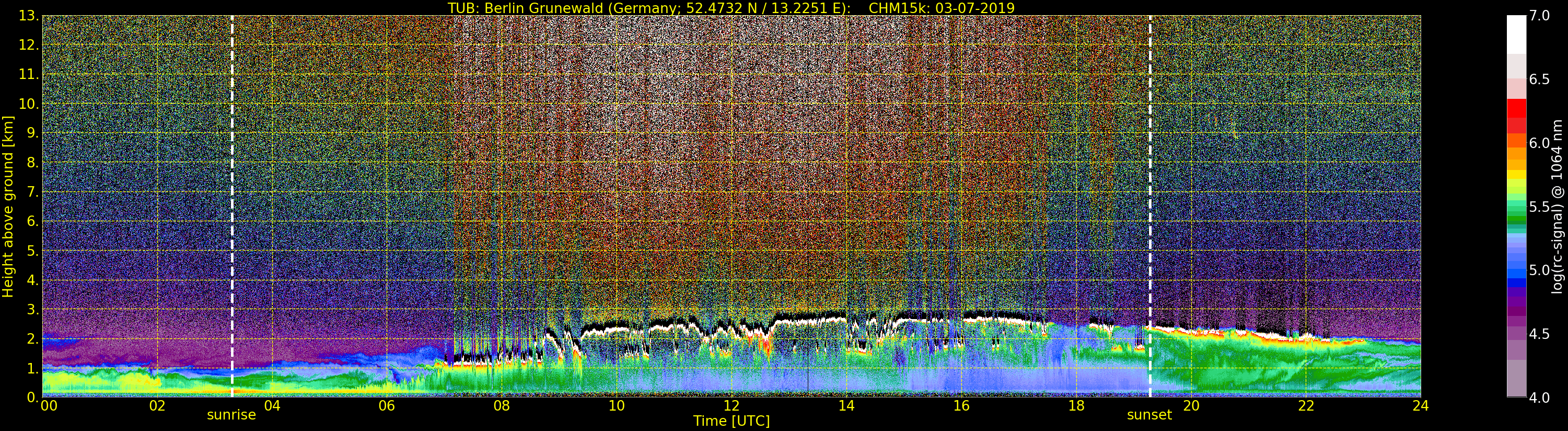Image resolution: width=1568 pixels, height=431 pixels.
Task: Click the white top segment of the colorbar
Action: point(1516,35)
